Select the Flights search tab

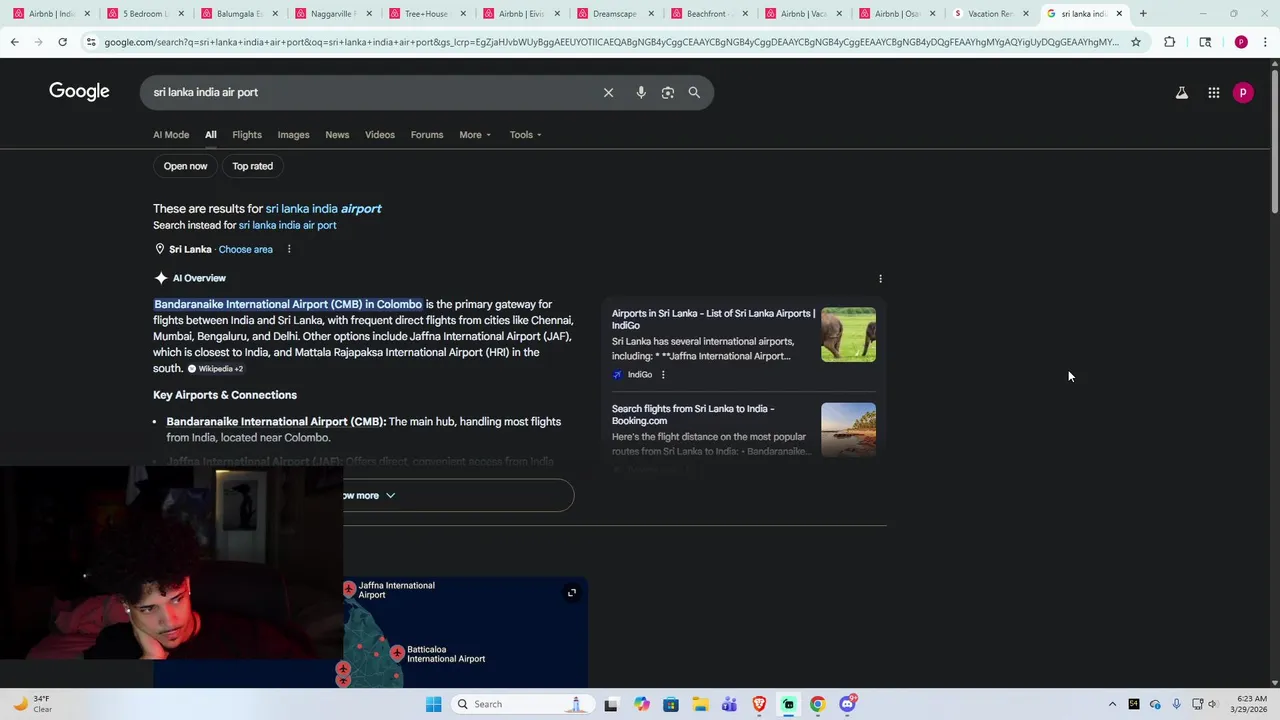(x=247, y=135)
